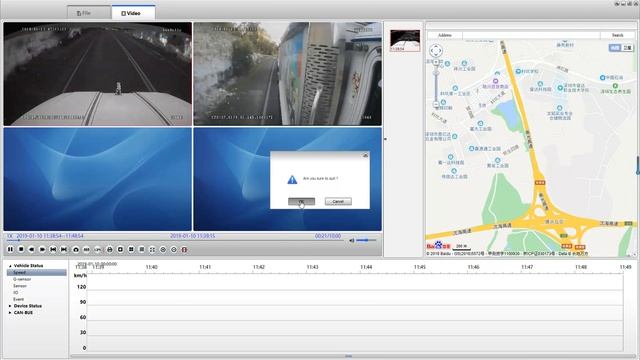Adjust the volume slider
Screen dimensions: 640x360
pyautogui.click(x=366, y=240)
